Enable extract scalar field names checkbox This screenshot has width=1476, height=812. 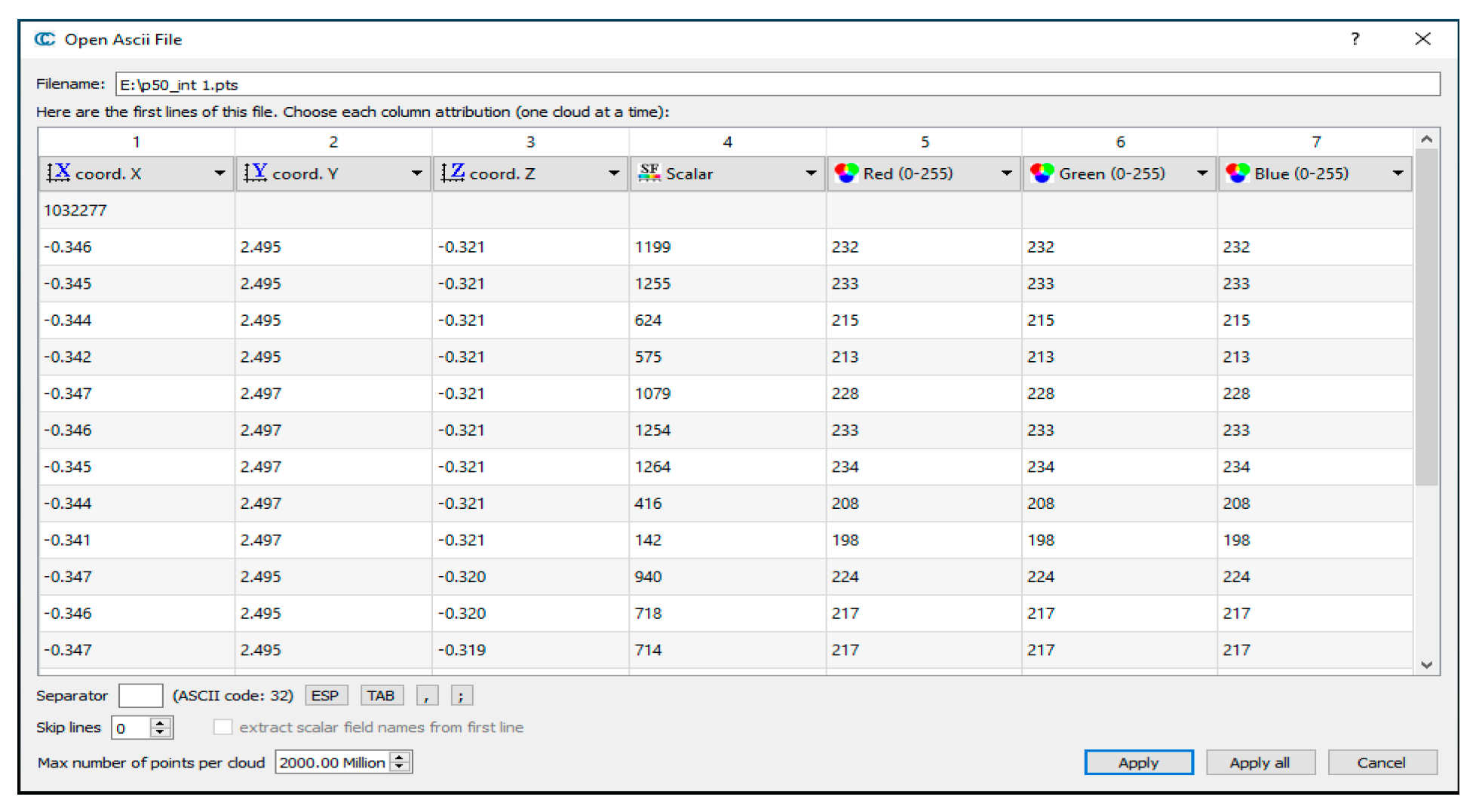pyautogui.click(x=222, y=728)
